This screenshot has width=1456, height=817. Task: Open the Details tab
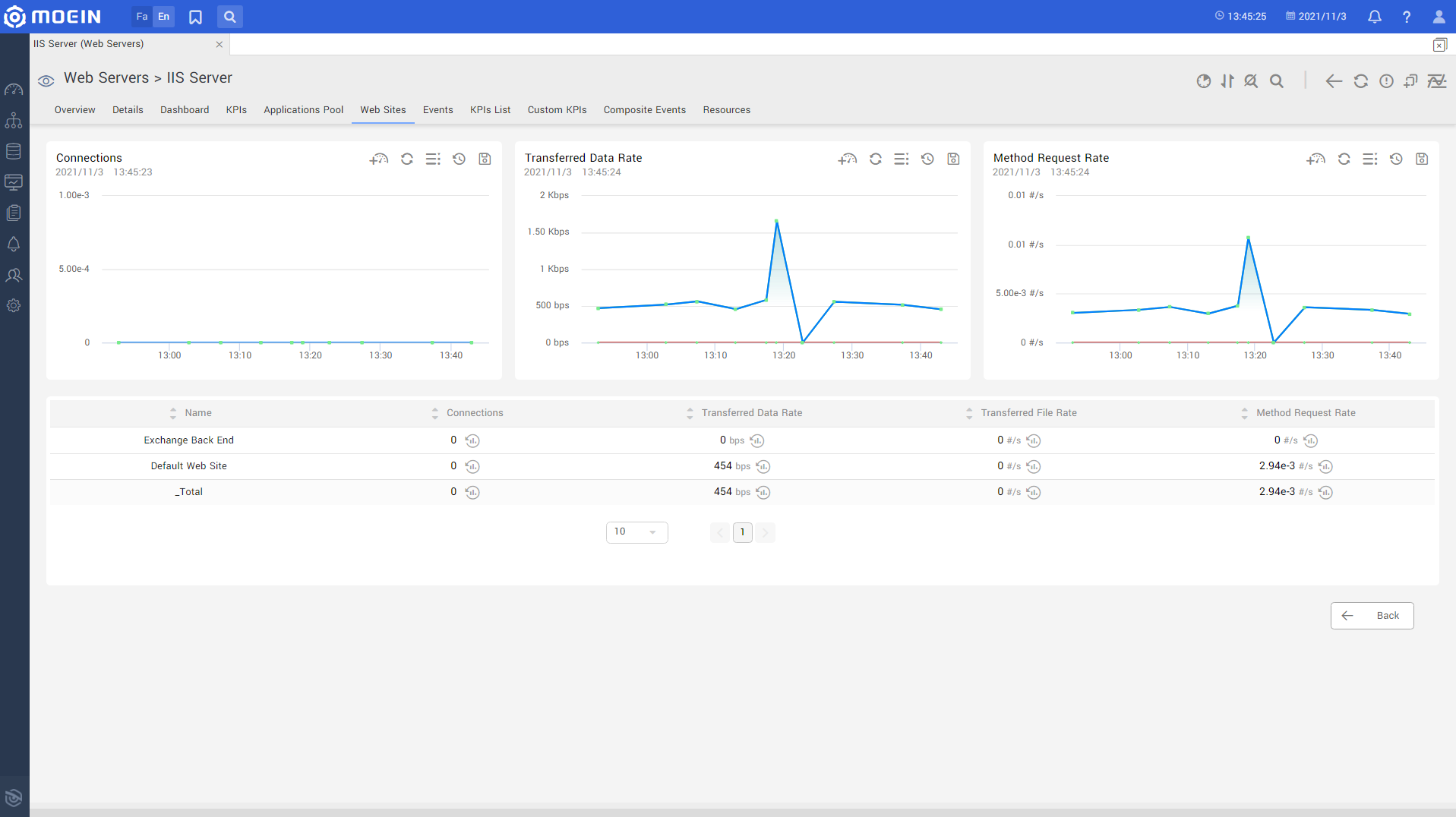128,110
